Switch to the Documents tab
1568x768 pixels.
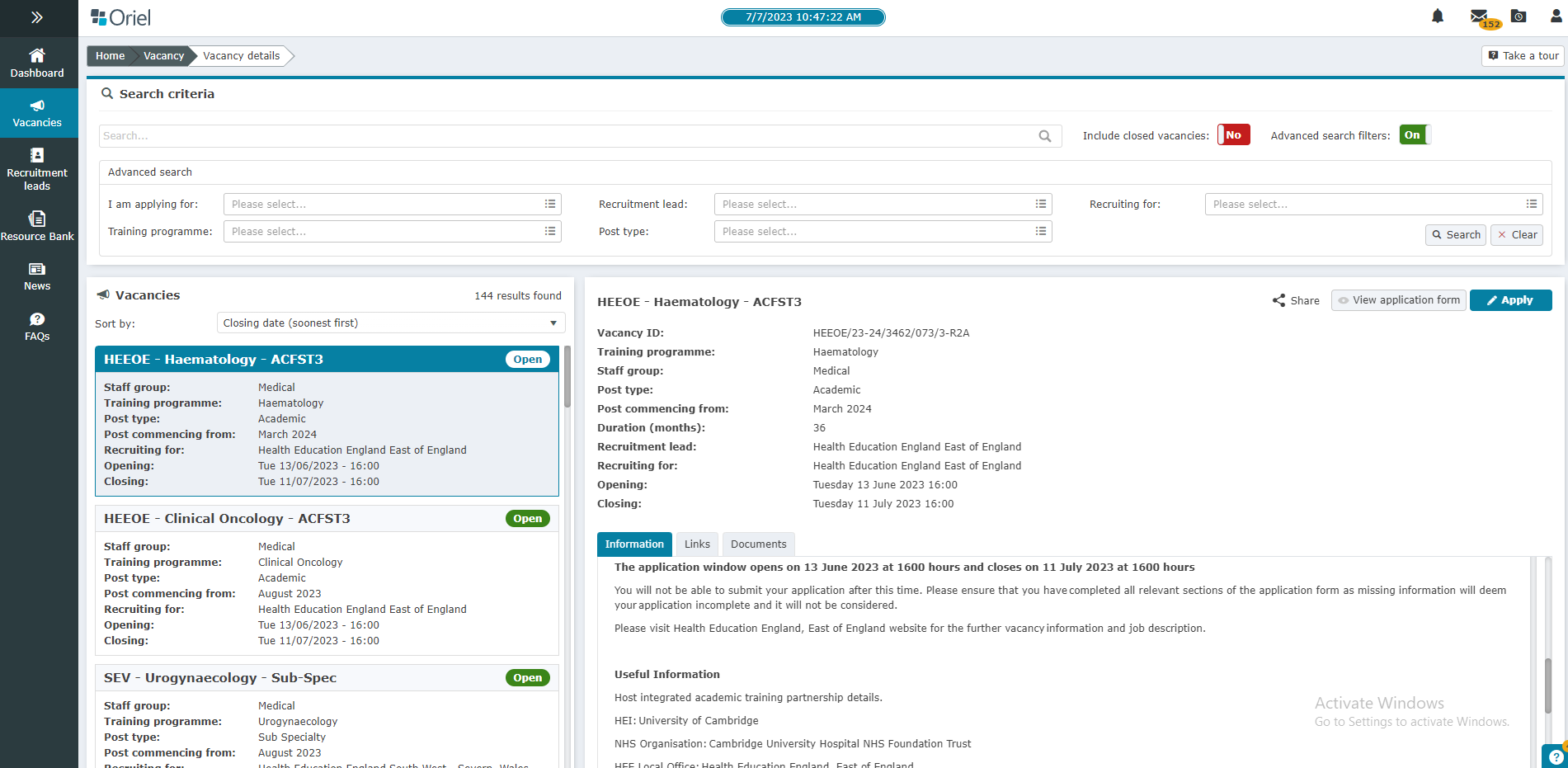tap(758, 544)
